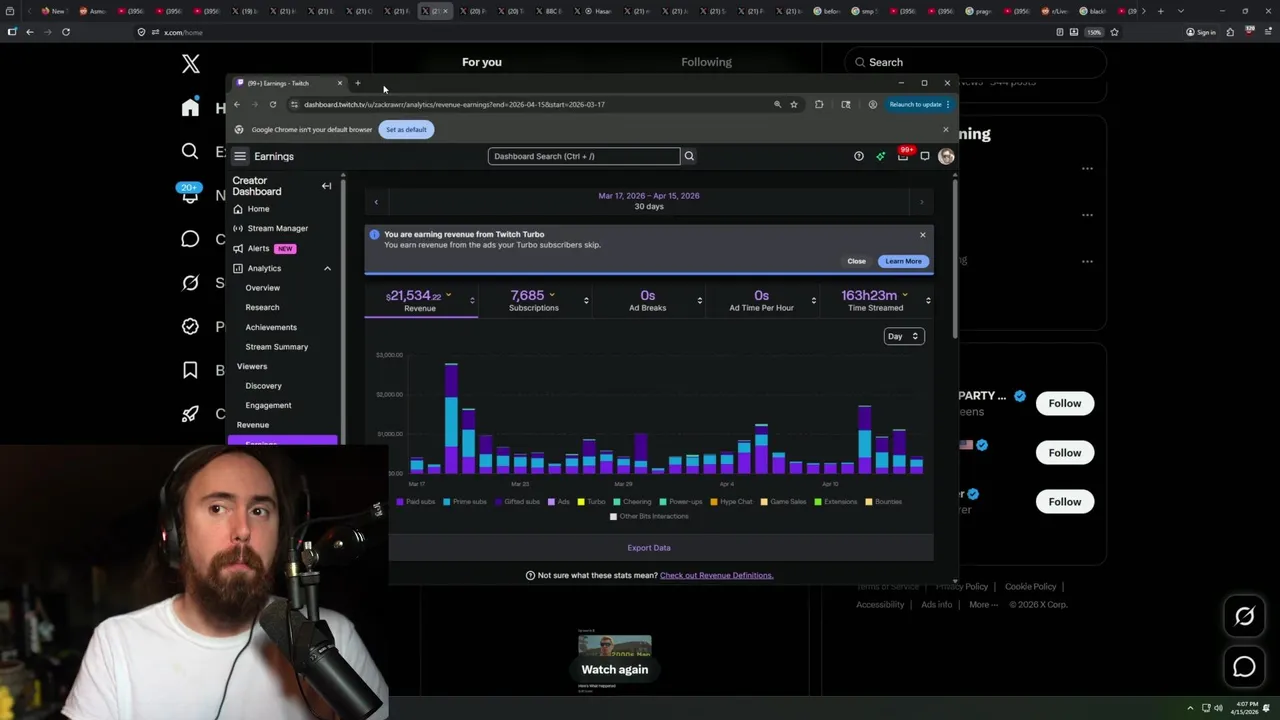
Task: Open Research under Analytics
Action: (262, 307)
